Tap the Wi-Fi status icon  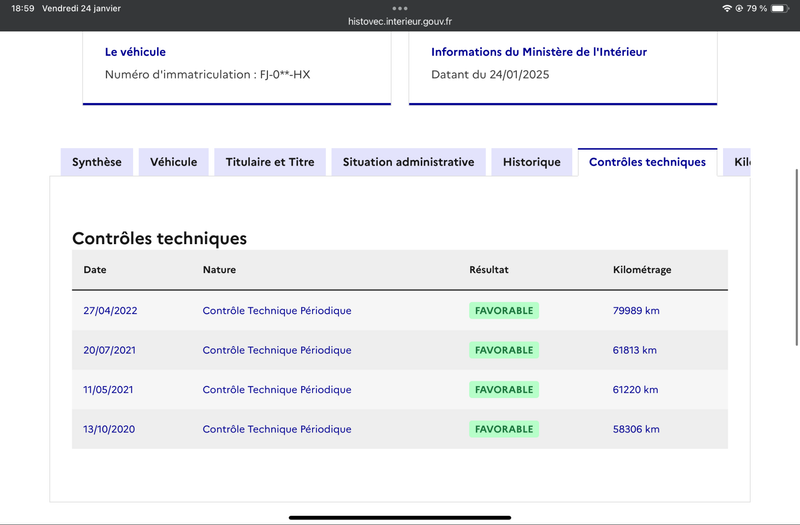click(x=727, y=8)
